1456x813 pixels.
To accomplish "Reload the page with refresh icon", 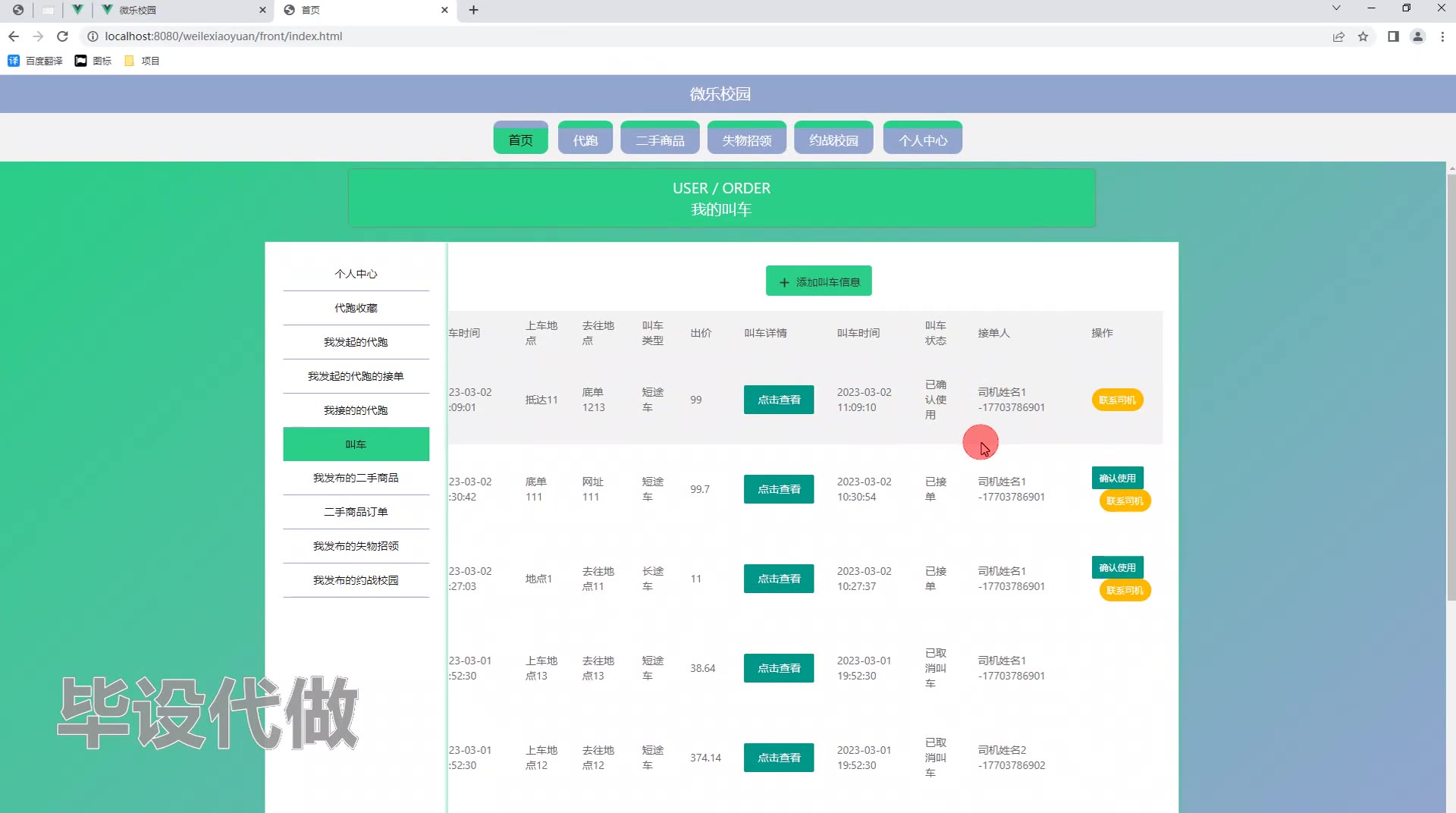I will click(63, 36).
